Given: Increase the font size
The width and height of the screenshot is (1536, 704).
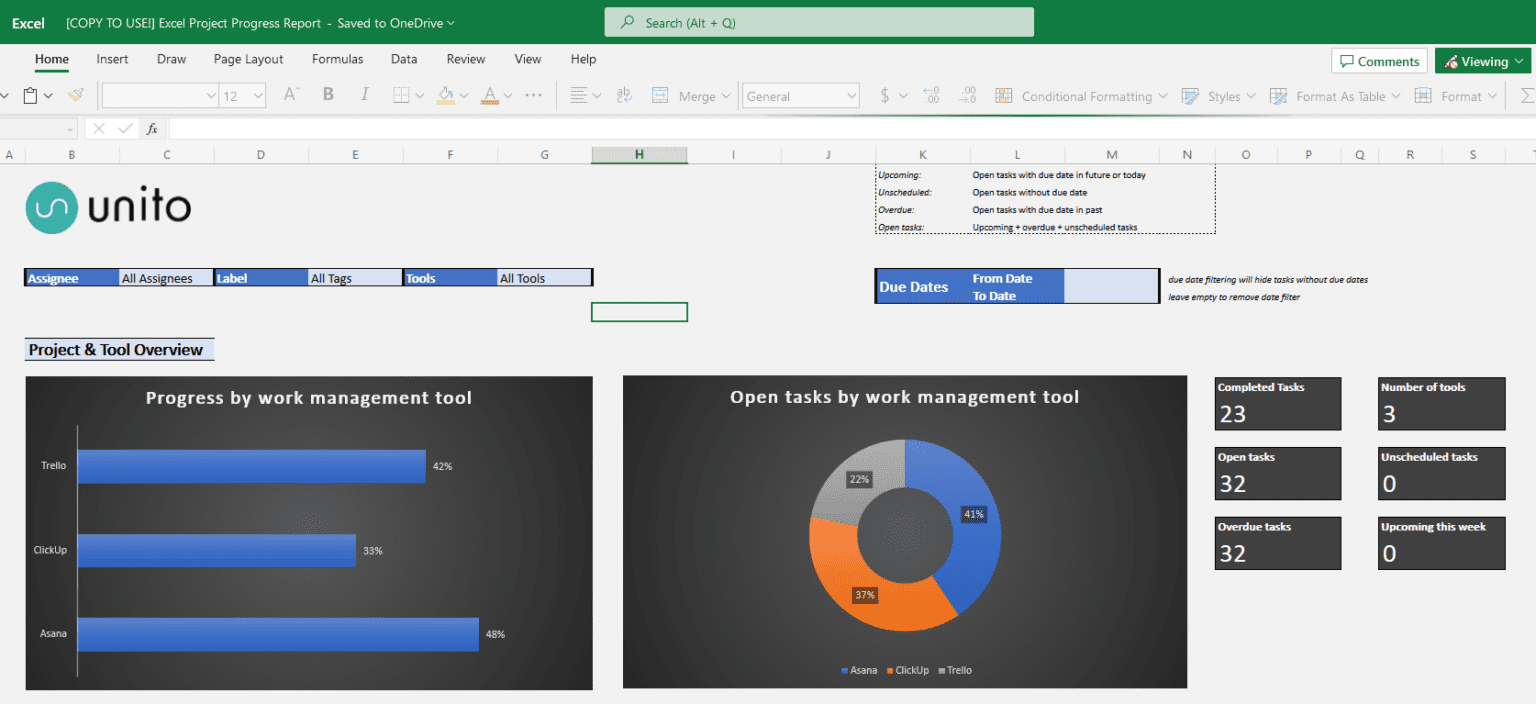Looking at the screenshot, I should (x=293, y=95).
